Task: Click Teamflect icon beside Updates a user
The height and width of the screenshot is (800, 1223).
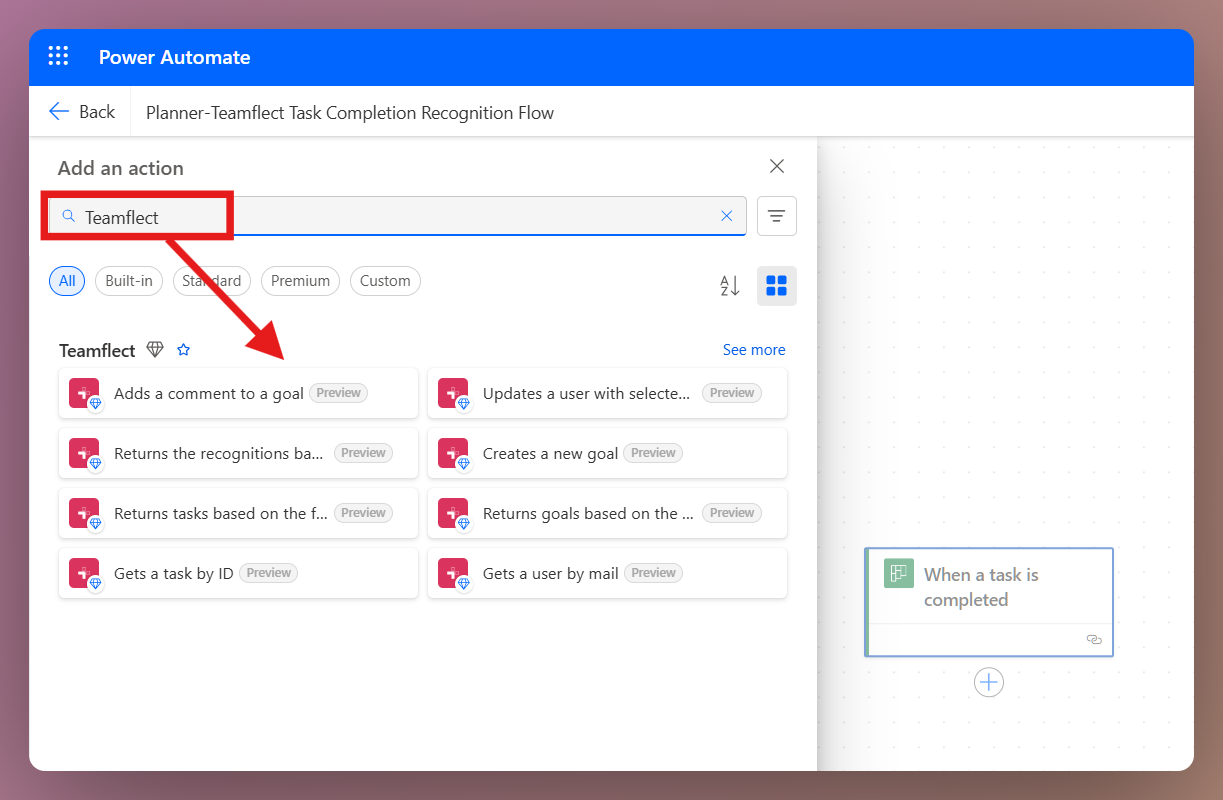Action: 453,393
